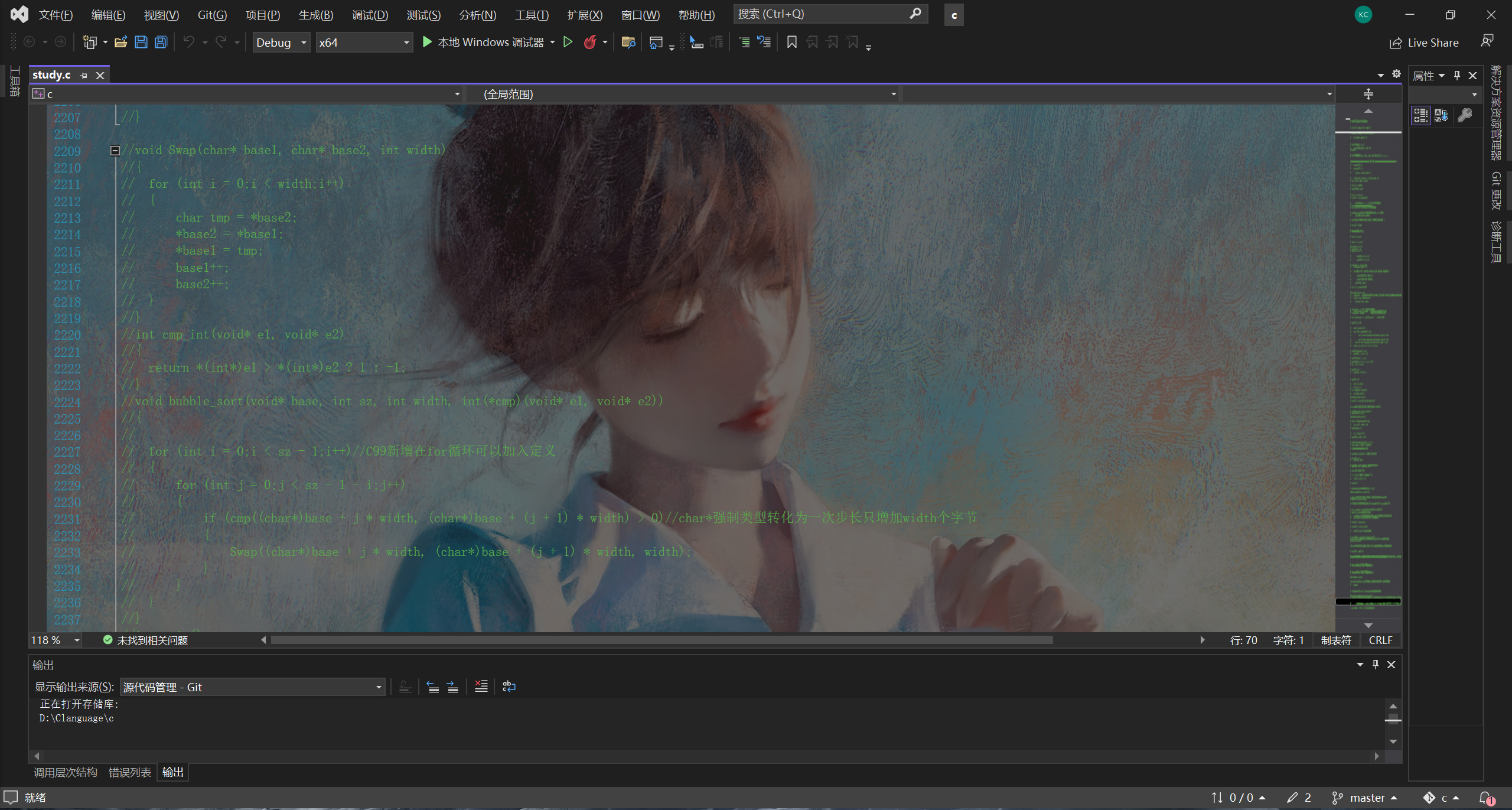The height and width of the screenshot is (810, 1512).
Task: Toggle pin on the study.c tab
Action: click(x=84, y=76)
